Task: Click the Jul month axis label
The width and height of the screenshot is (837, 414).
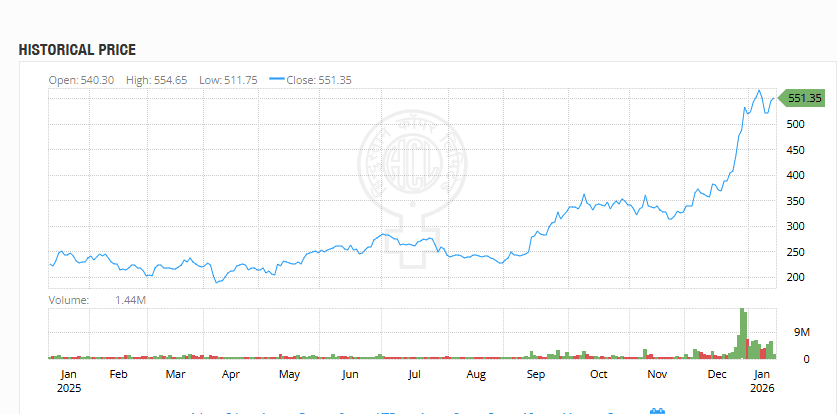Action: click(413, 374)
